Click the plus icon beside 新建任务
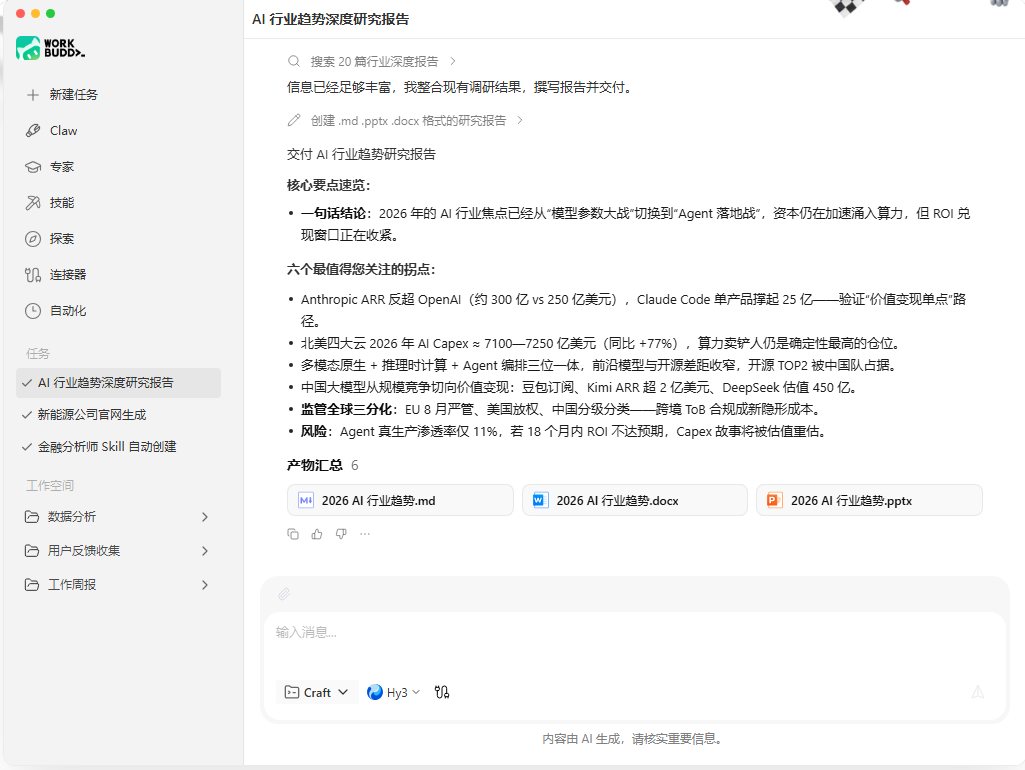1025x770 pixels. 33,95
